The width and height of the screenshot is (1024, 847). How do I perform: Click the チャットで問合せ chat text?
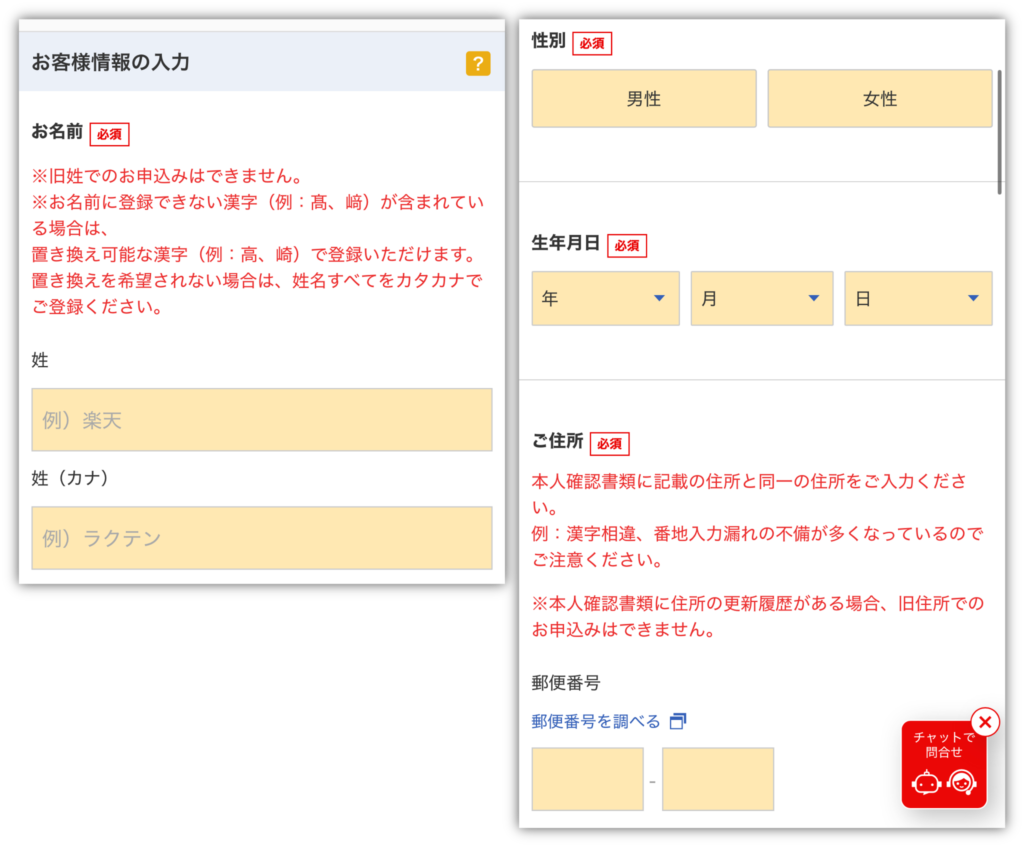pyautogui.click(x=943, y=745)
